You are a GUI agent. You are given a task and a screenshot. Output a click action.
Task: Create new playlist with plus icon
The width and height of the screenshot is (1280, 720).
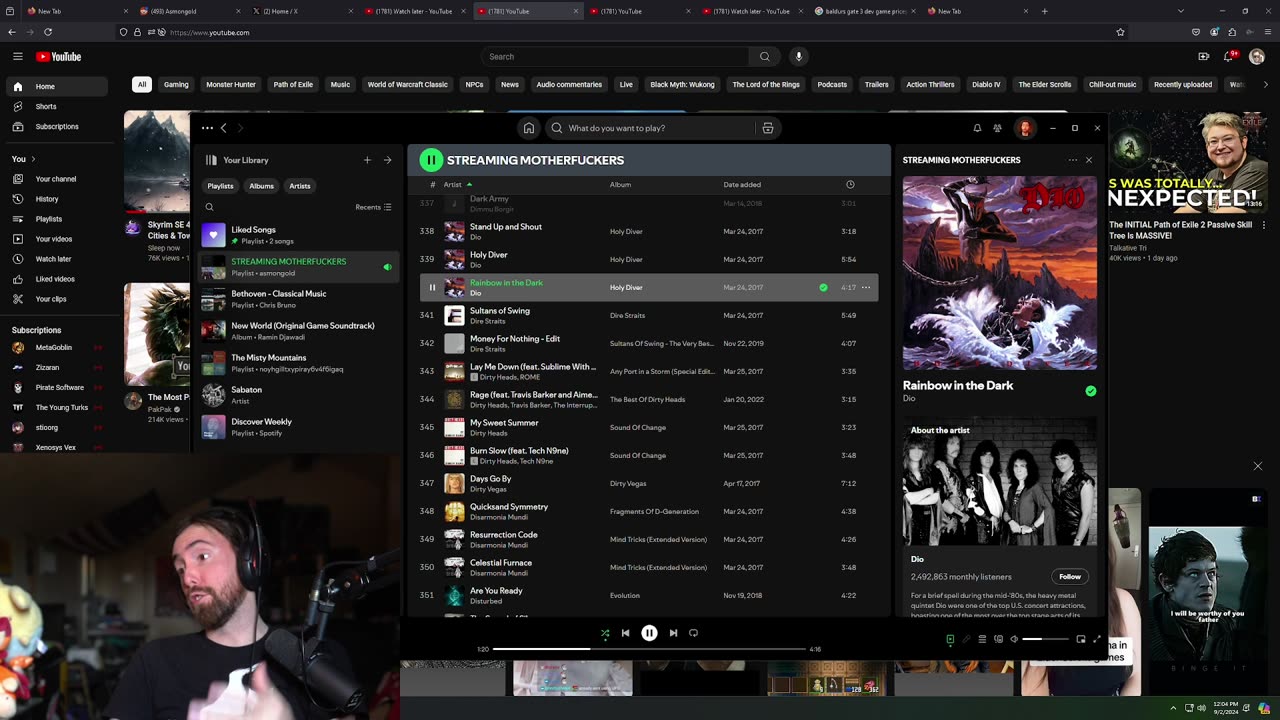pyautogui.click(x=367, y=160)
